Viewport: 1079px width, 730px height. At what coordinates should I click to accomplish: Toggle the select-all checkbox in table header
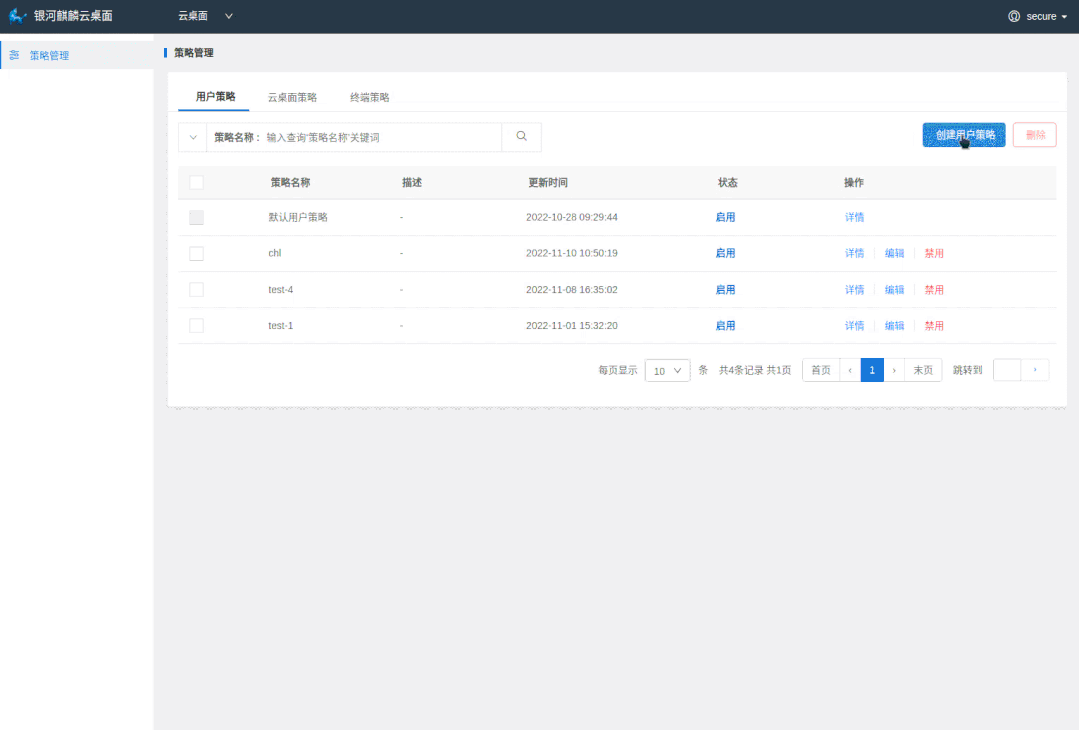196,182
